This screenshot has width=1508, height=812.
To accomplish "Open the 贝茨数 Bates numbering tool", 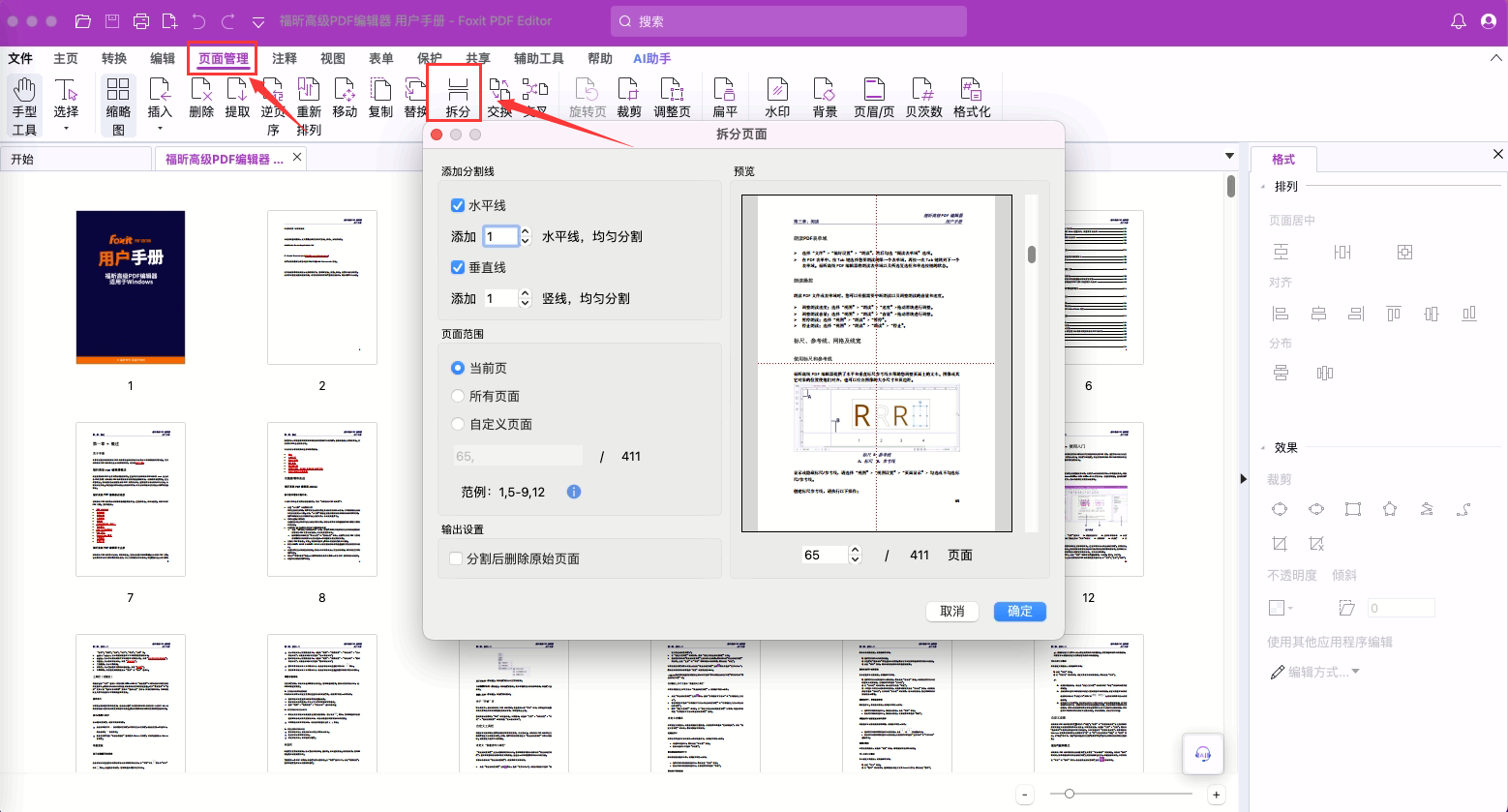I will pos(923,100).
